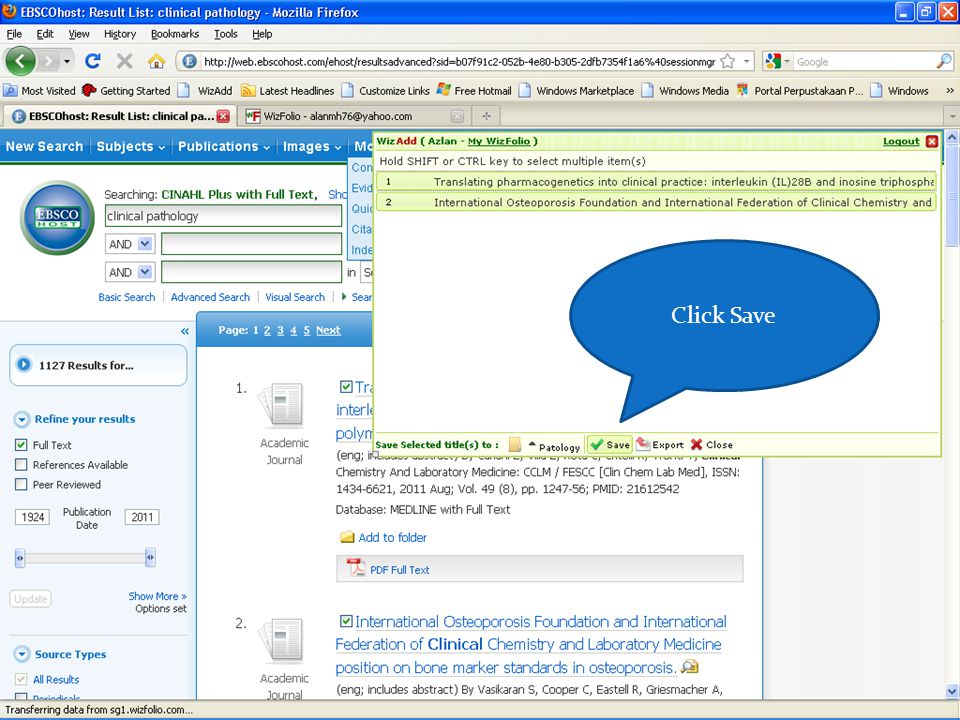Open the History menu
Image resolution: width=960 pixels, height=720 pixels.
pos(120,34)
